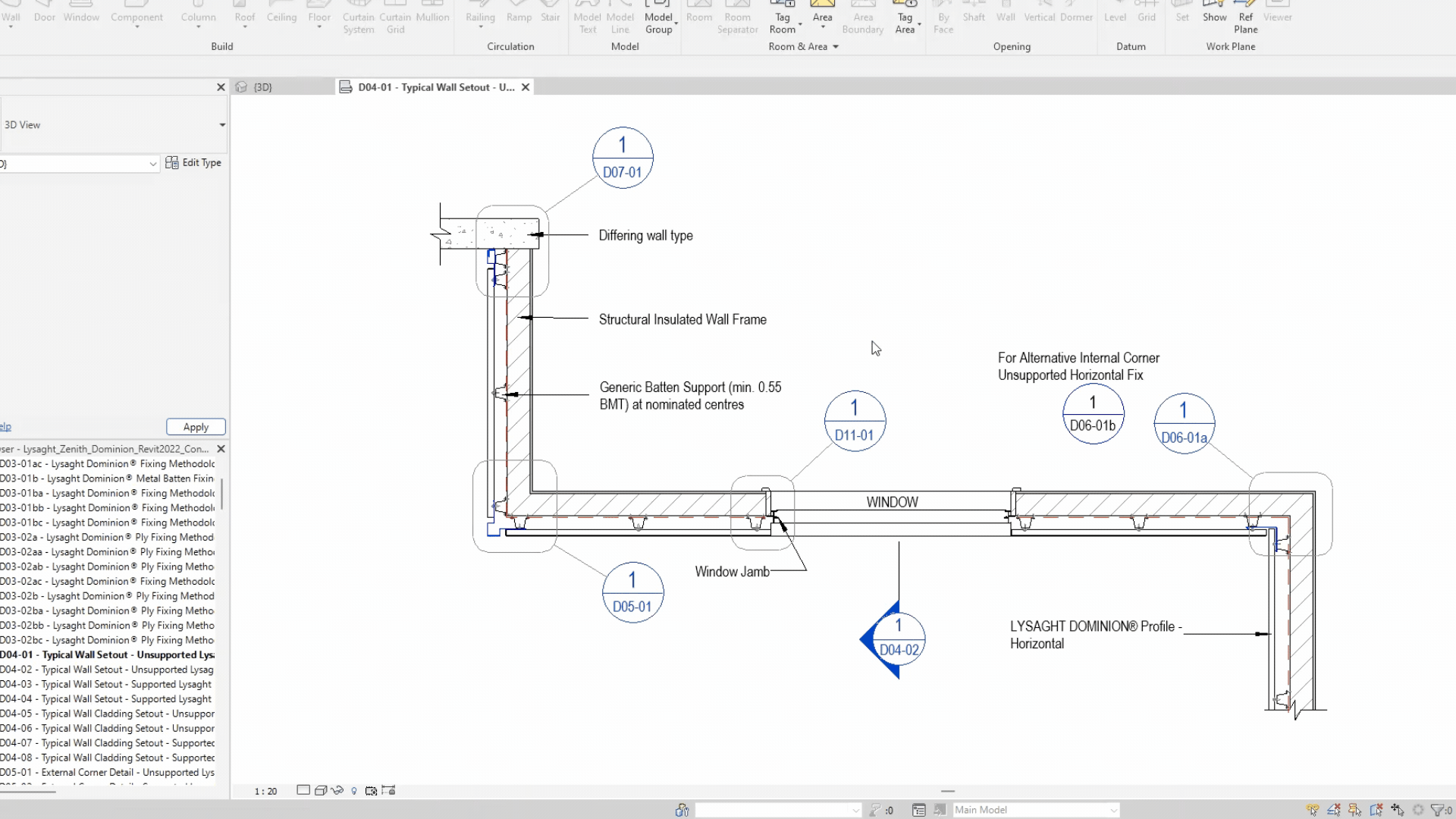Click temporary hide/isolate icon in view bar

[x=337, y=790]
